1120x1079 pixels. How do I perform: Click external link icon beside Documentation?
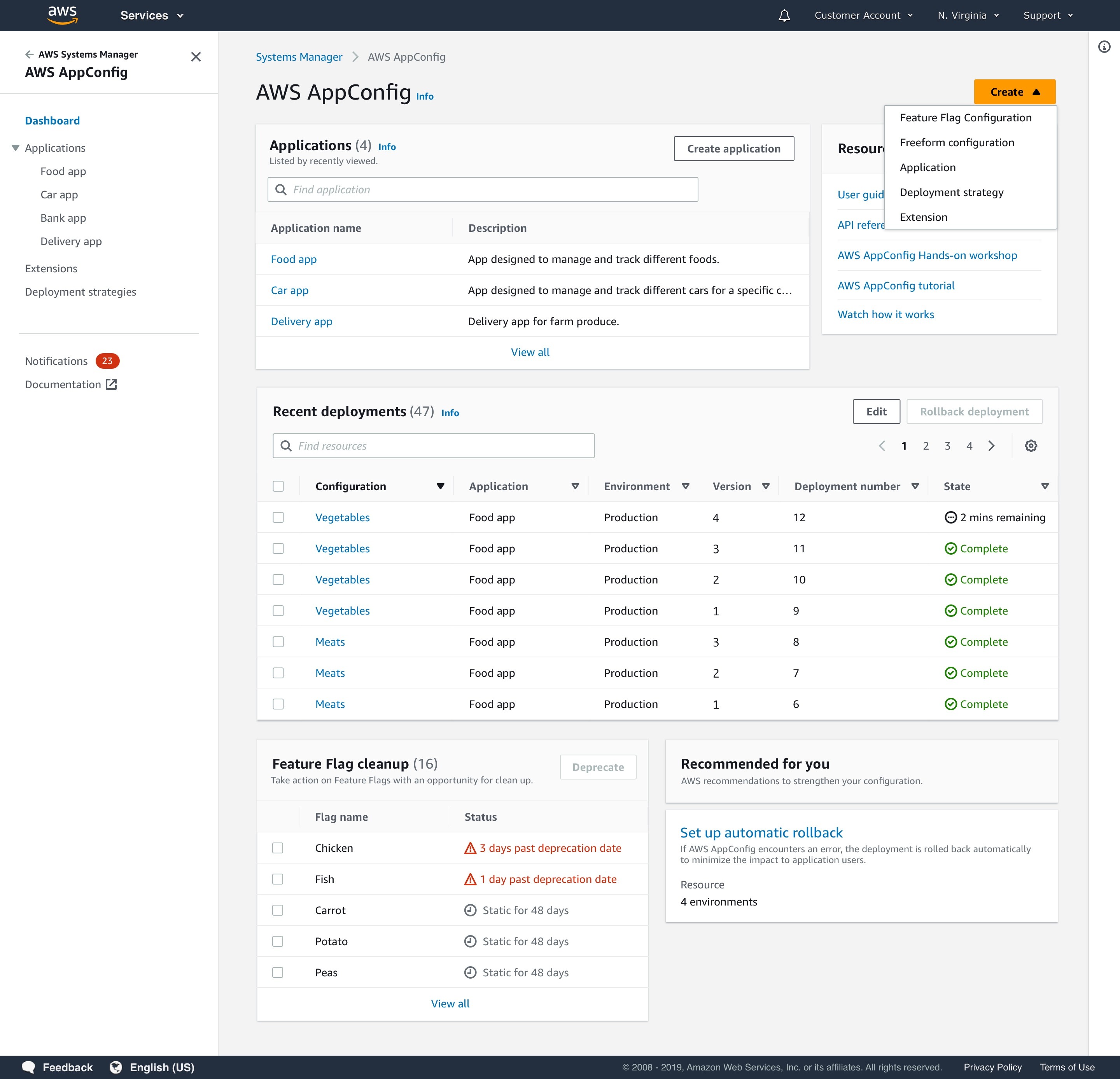[112, 385]
